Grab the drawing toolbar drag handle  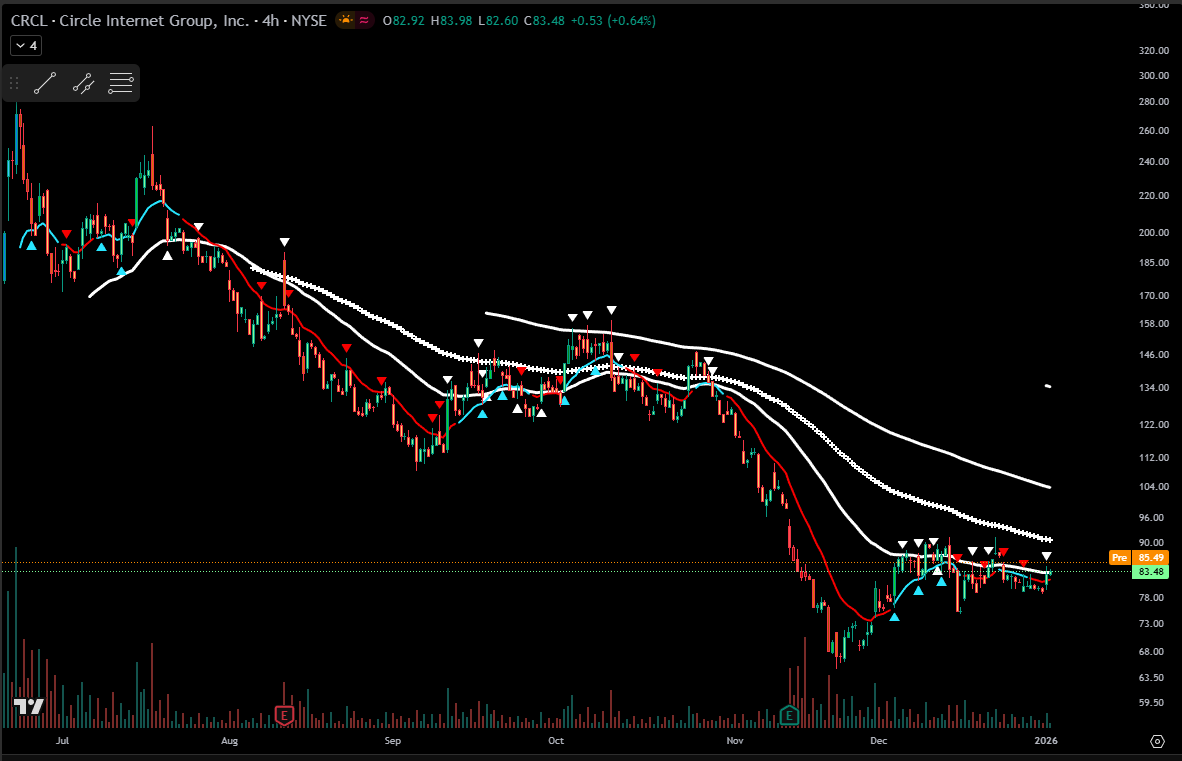pyautogui.click(x=14, y=83)
